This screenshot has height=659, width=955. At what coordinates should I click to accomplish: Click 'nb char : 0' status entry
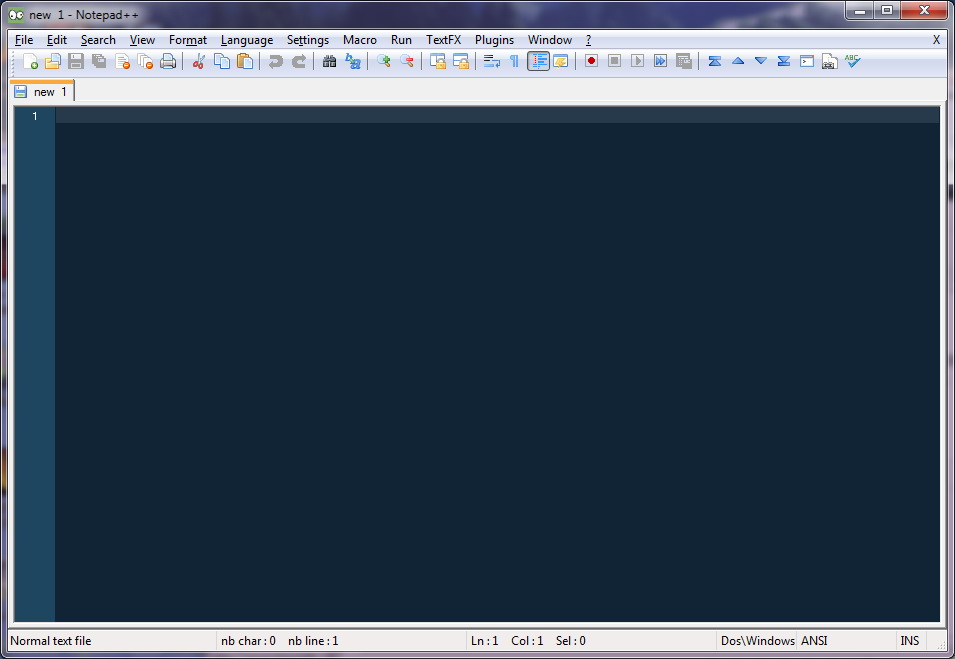tap(248, 641)
